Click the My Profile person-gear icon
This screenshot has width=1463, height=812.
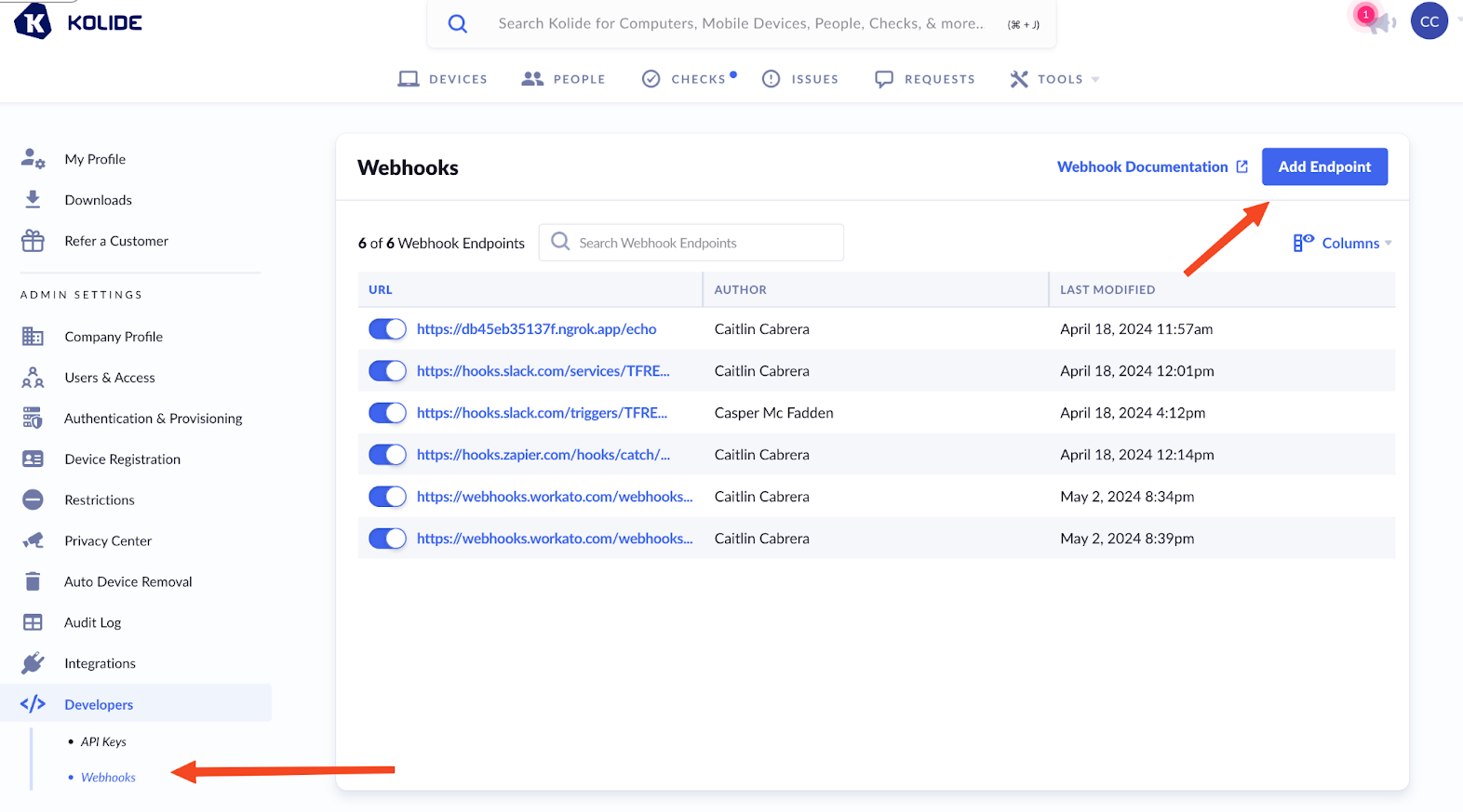[33, 158]
